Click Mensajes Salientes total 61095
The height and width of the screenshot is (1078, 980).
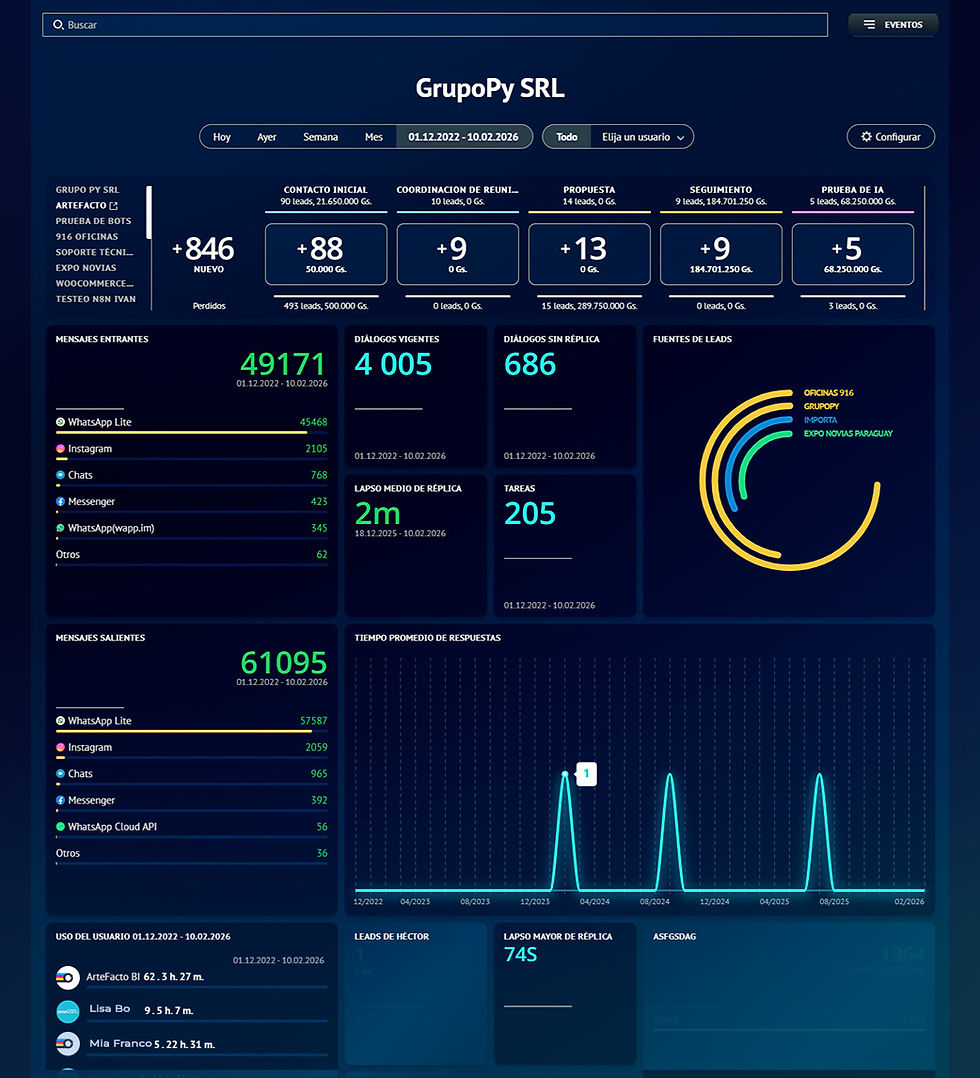283,663
